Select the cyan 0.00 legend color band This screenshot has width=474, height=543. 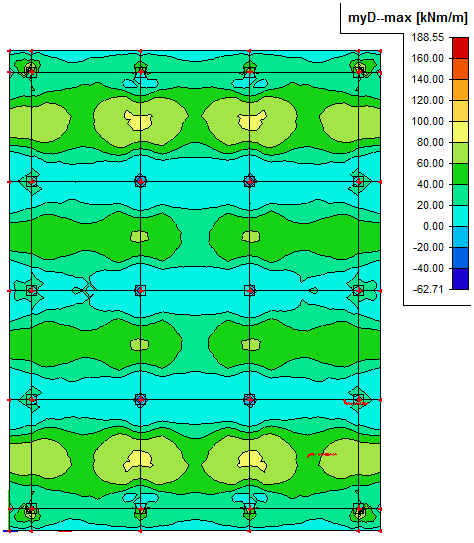tap(460, 216)
